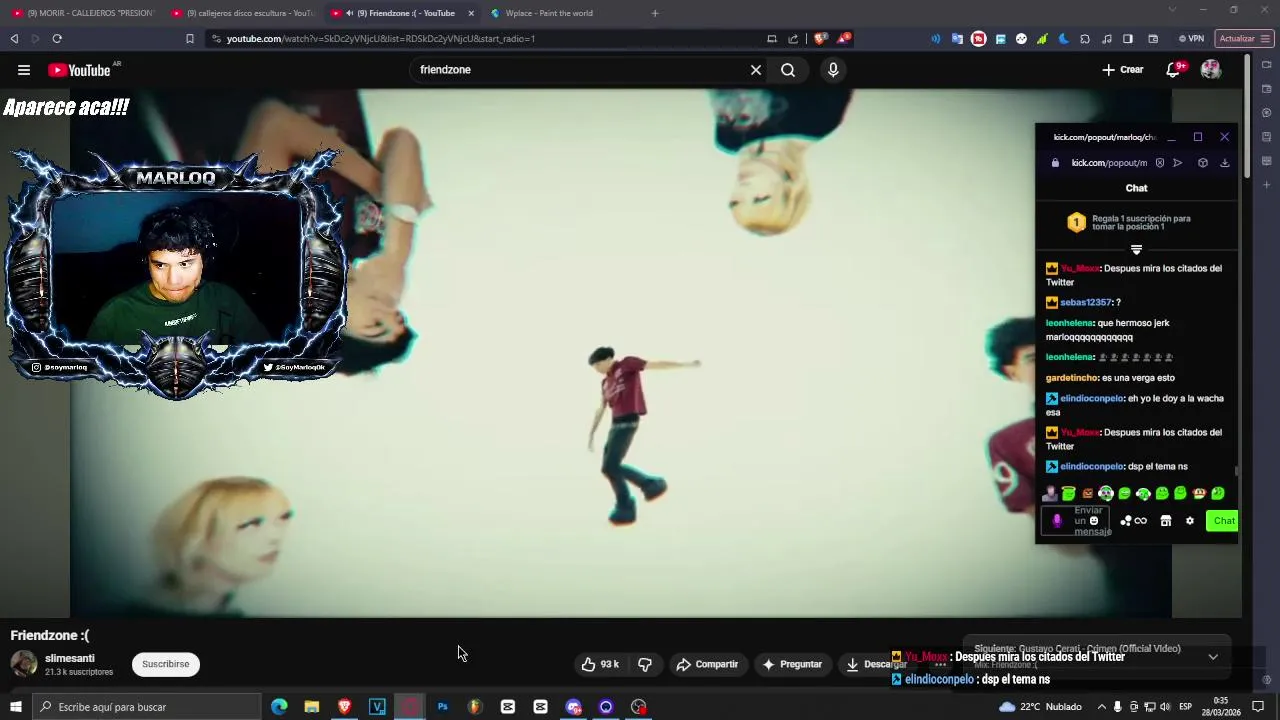Dislike the video with thumbs down
1280x720 pixels.
645,664
